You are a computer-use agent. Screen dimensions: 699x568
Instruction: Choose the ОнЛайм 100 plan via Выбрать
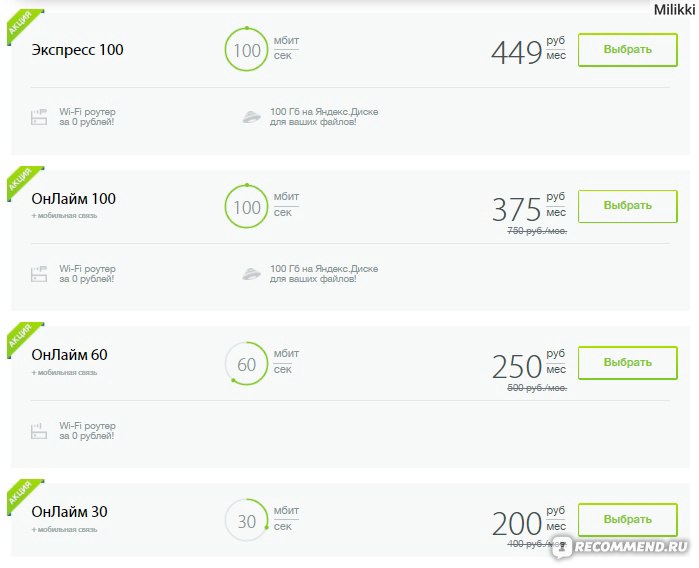coord(627,206)
